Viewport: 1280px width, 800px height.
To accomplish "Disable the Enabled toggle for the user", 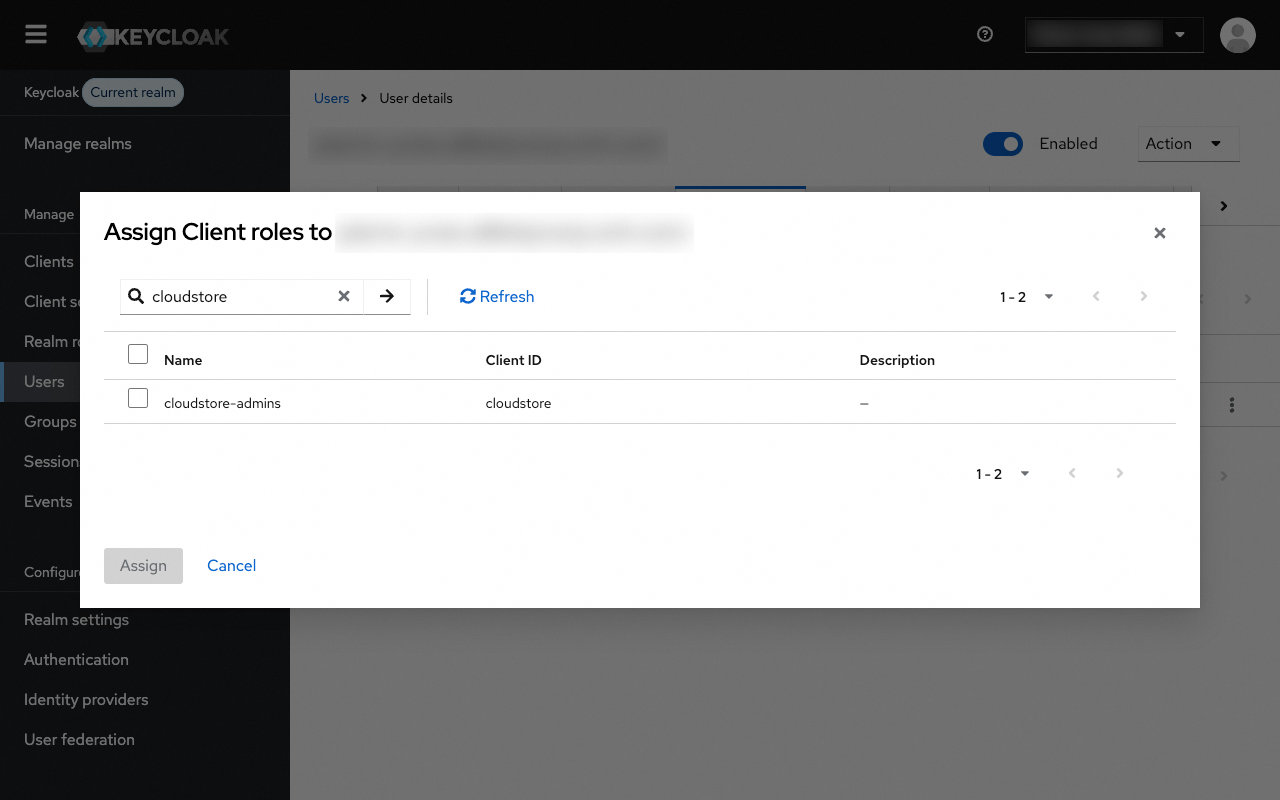I will [1003, 143].
